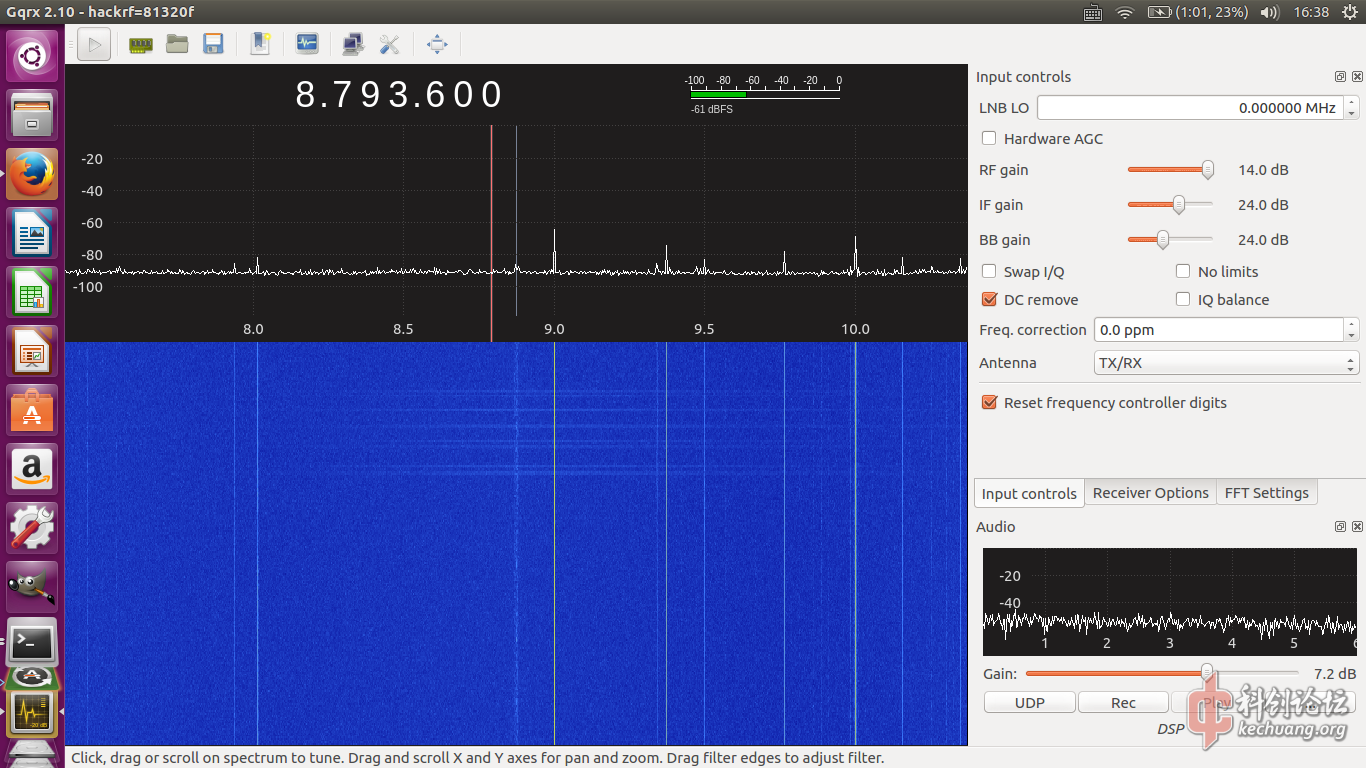Disable the DC remove checkbox

pyautogui.click(x=989, y=299)
